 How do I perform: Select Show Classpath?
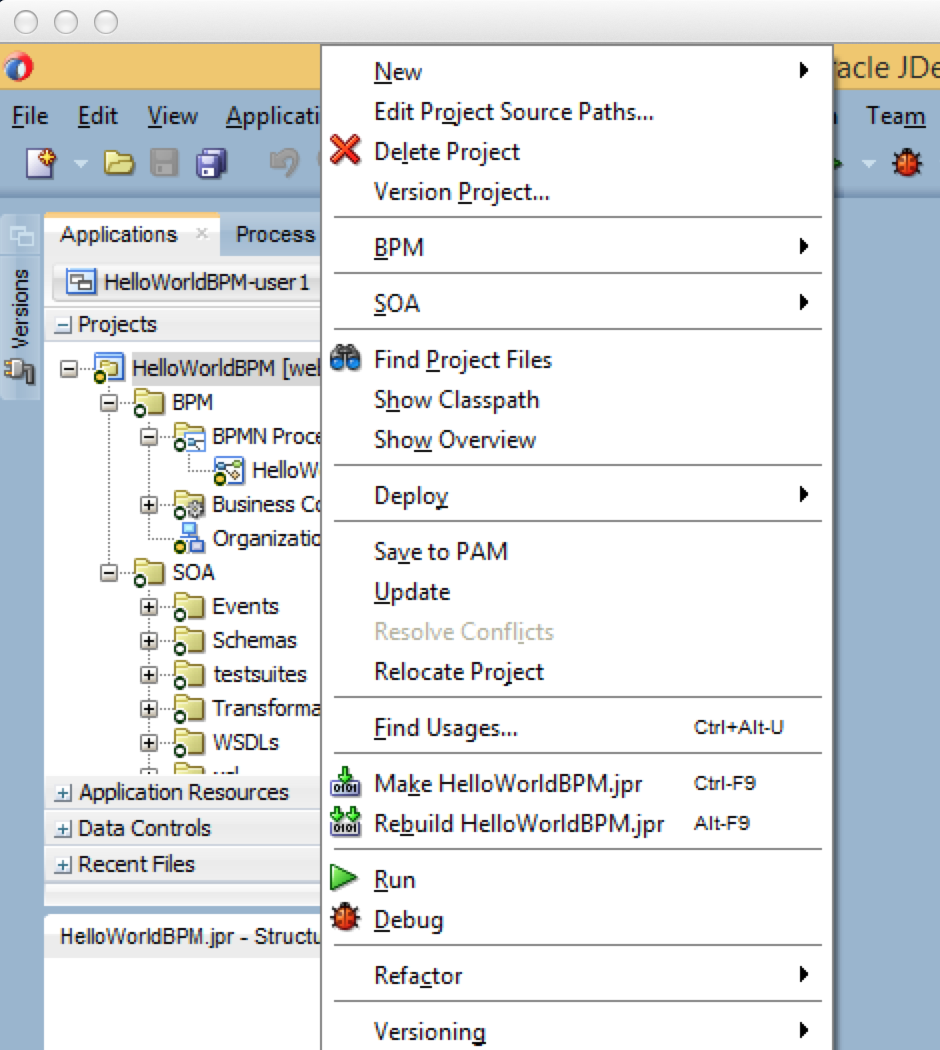578,400
